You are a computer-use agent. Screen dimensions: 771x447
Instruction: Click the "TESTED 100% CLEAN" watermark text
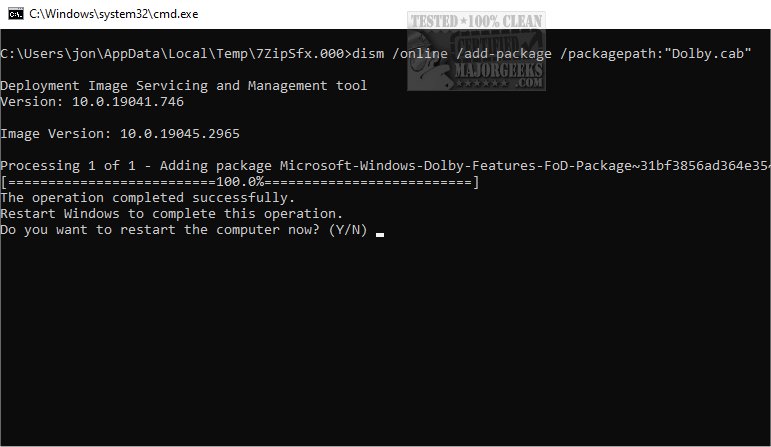point(476,20)
